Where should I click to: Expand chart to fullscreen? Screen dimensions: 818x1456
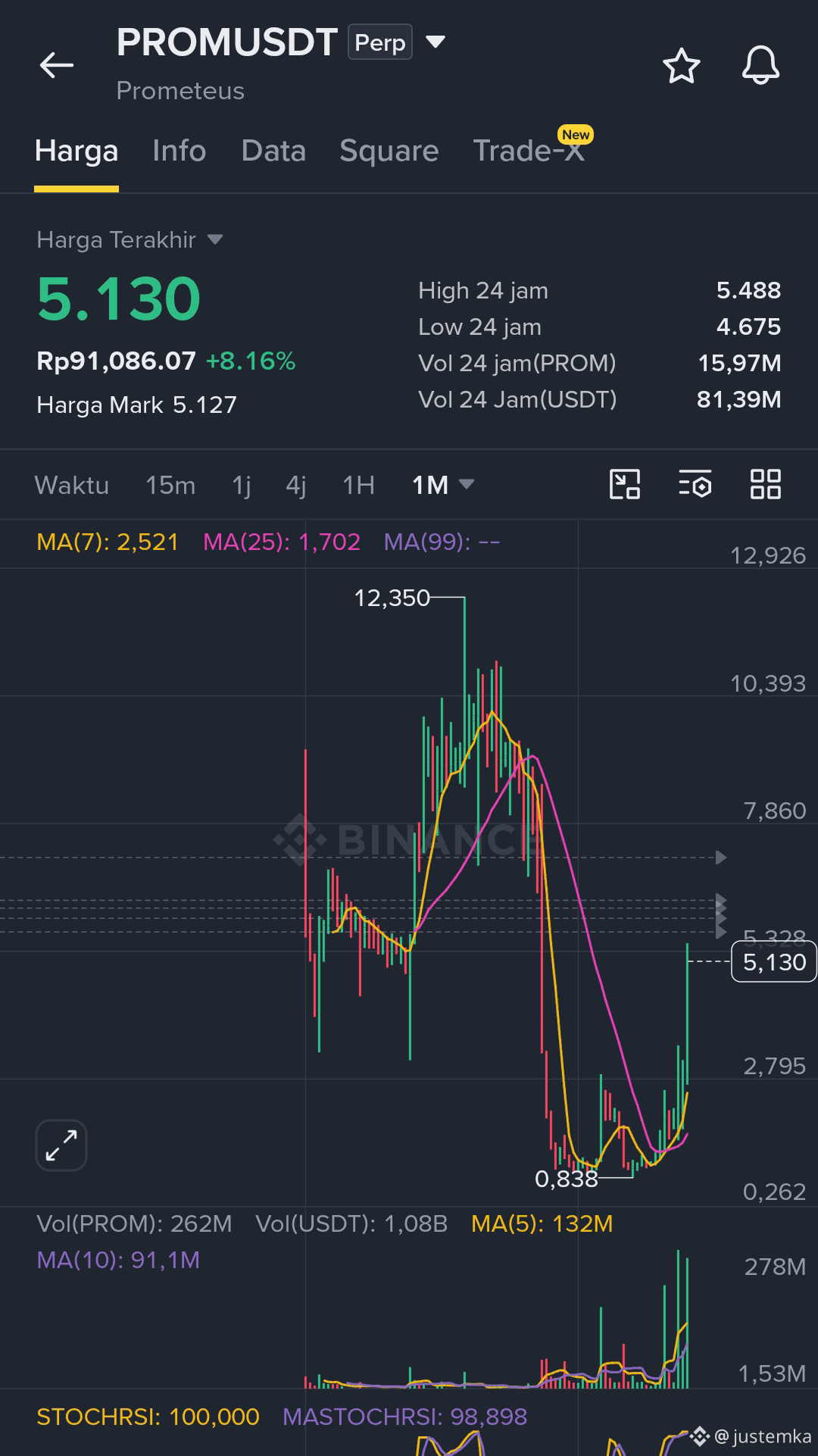pos(61,1145)
